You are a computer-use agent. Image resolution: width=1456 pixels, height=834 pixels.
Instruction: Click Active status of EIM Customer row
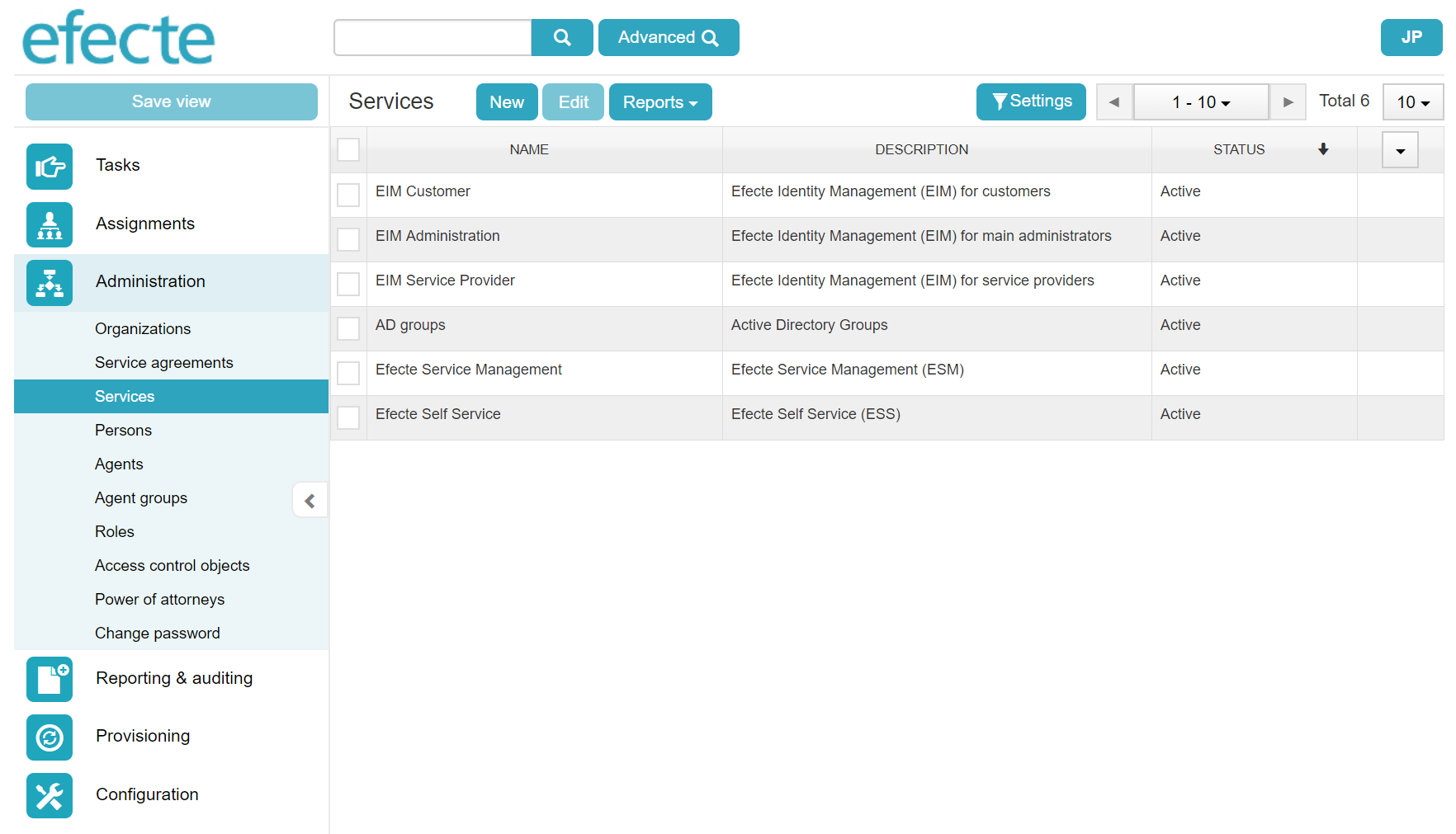(x=1180, y=191)
